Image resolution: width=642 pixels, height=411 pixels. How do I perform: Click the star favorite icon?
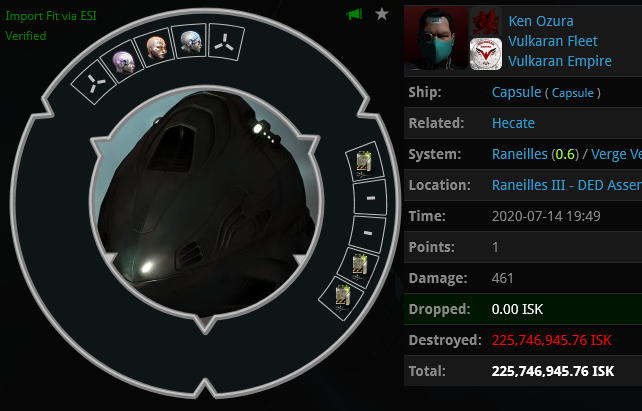click(x=382, y=14)
